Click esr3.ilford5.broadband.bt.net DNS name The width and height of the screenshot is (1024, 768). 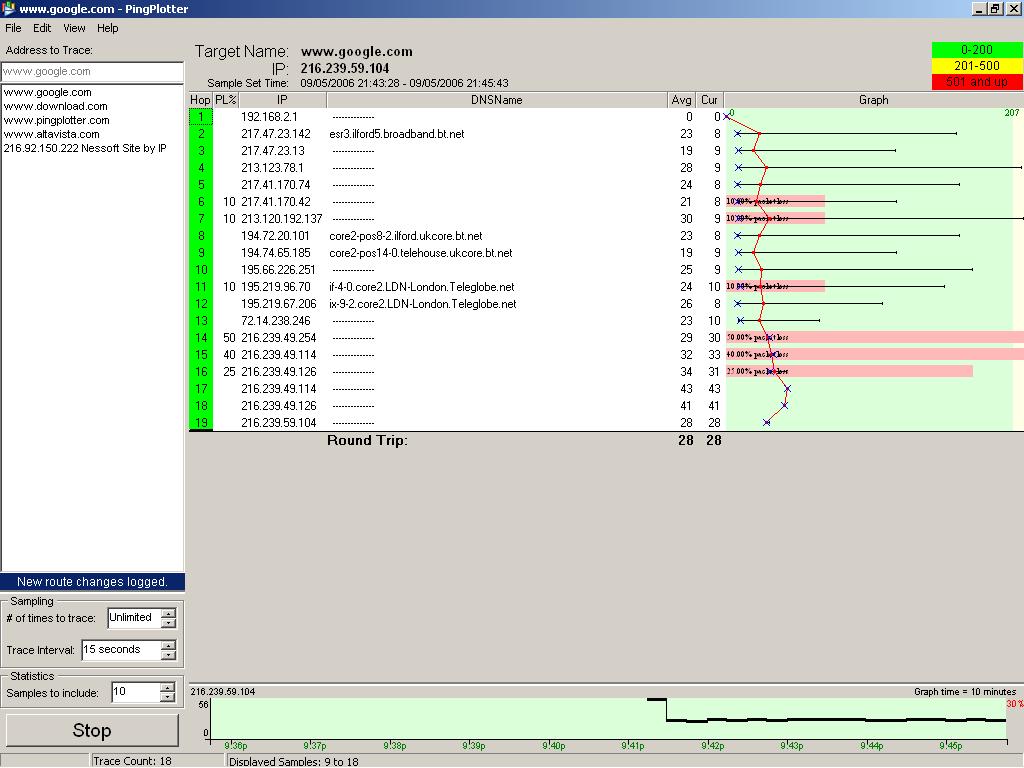click(397, 134)
